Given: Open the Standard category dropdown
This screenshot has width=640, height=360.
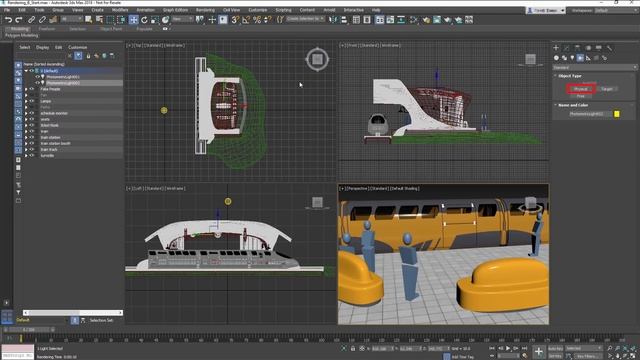Looking at the screenshot, I should click(594, 67).
